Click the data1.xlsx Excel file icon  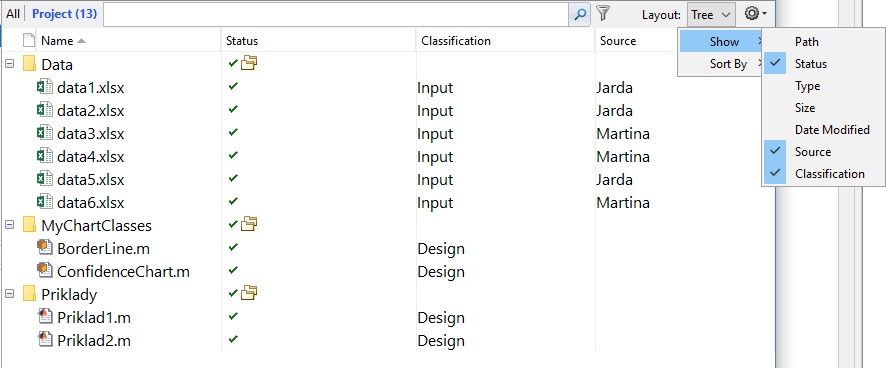45,88
